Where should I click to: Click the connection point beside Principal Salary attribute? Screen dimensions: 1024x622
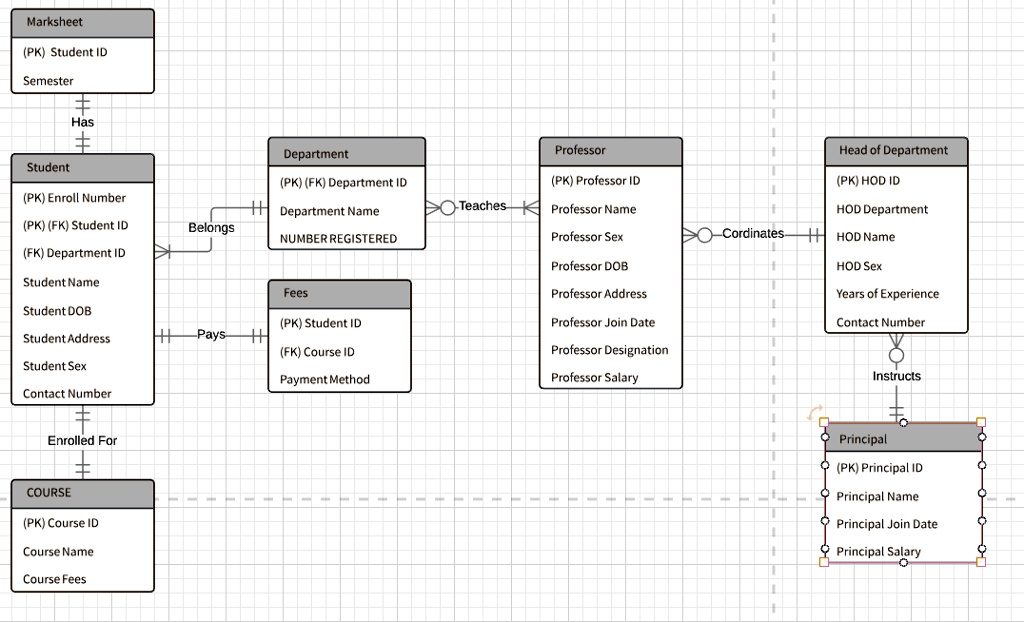824,550
